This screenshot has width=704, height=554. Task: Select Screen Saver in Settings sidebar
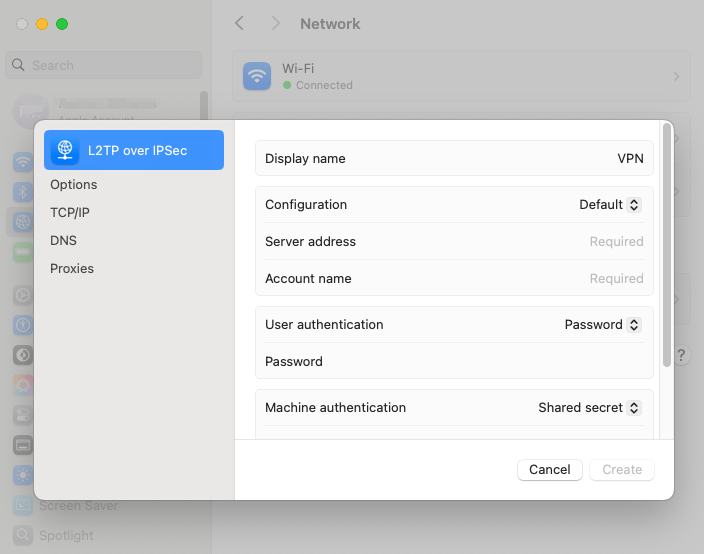[78, 506]
